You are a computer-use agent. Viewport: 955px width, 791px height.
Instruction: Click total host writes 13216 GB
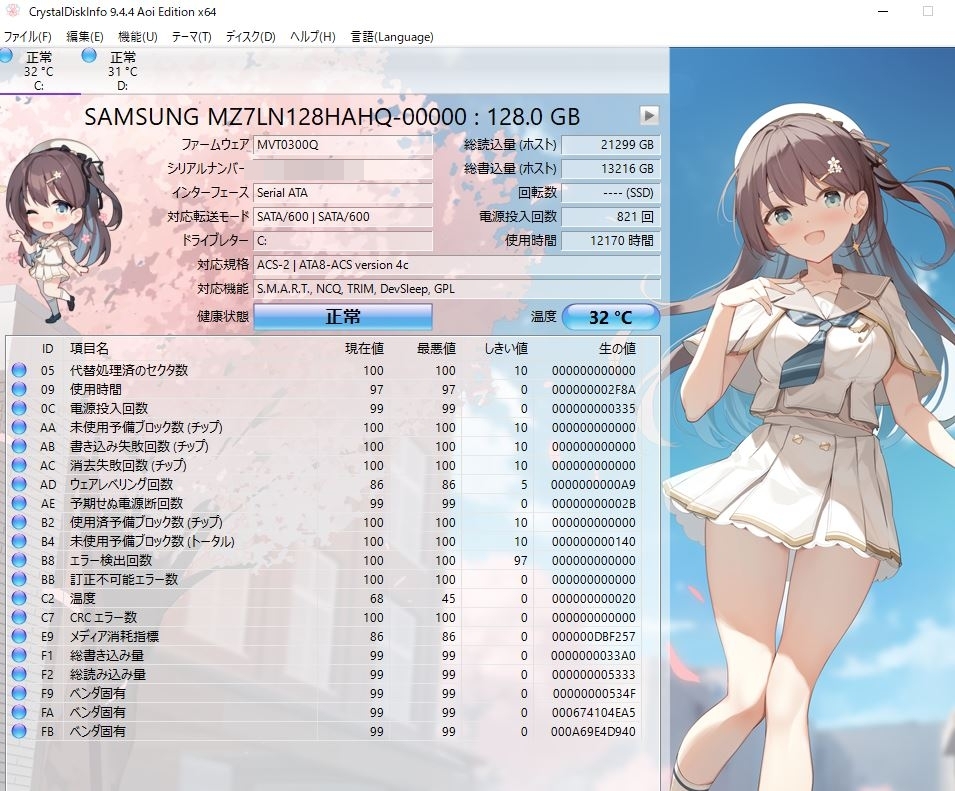611,169
